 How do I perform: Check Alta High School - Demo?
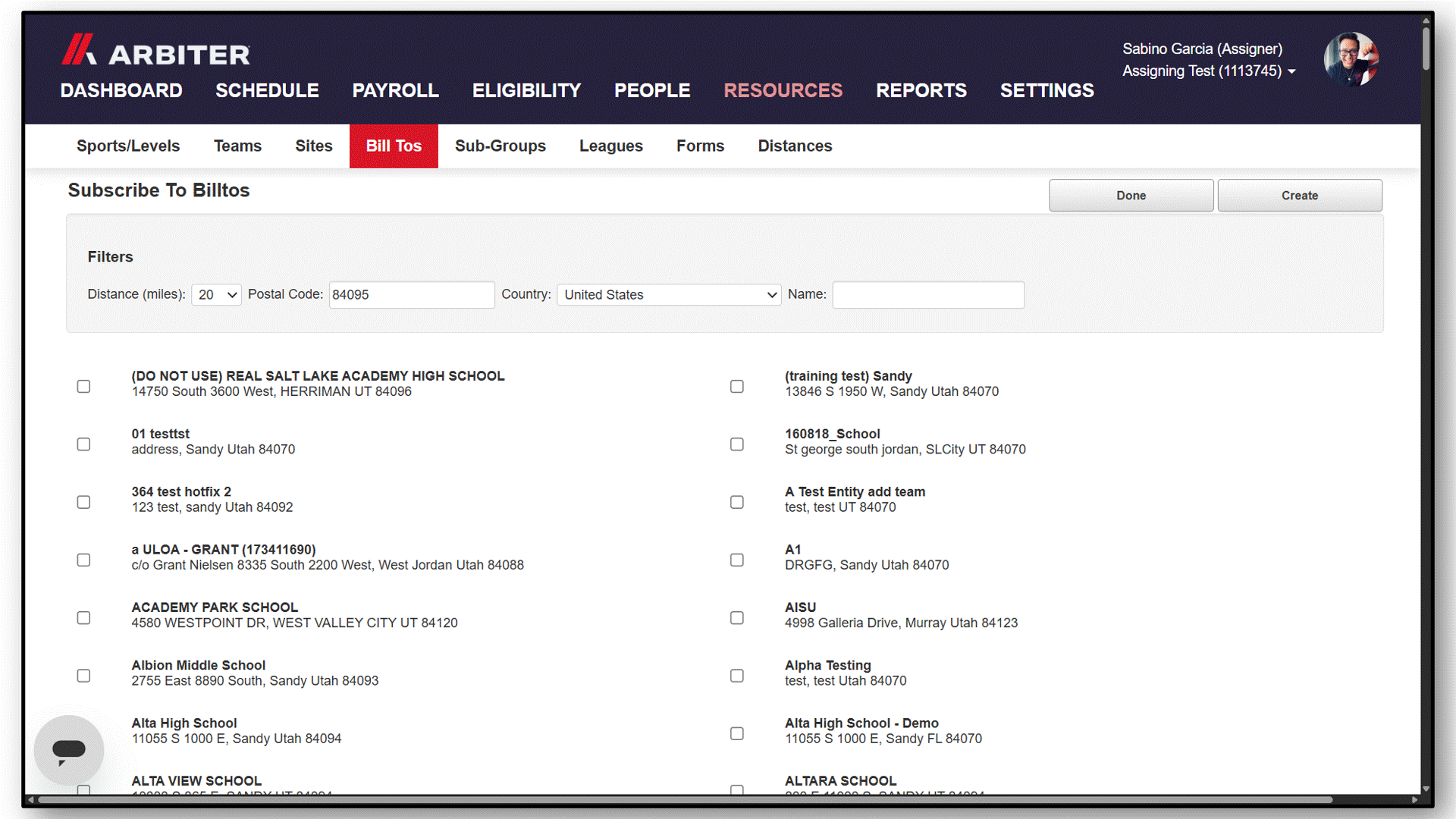point(736,733)
